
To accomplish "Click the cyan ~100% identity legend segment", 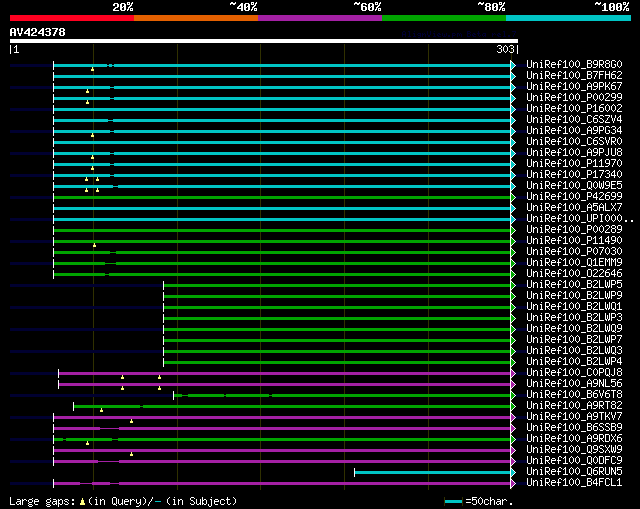I will pos(567,17).
